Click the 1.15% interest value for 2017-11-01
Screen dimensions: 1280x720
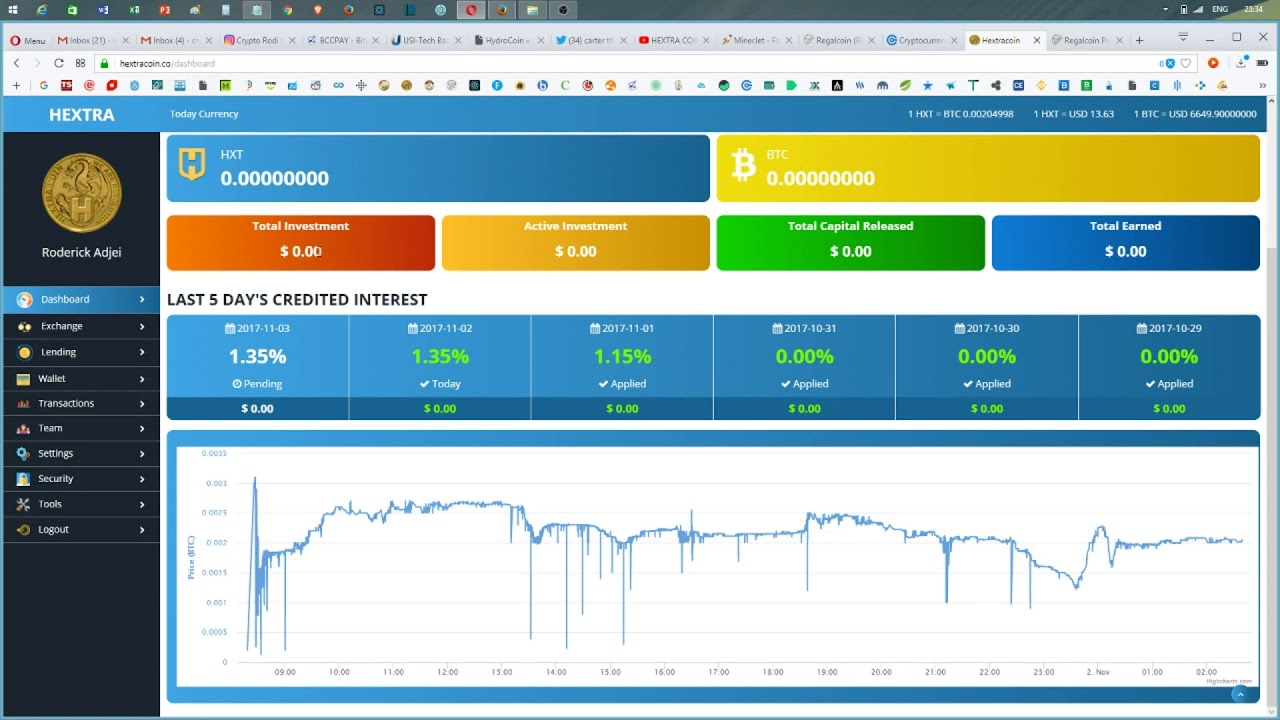(622, 356)
